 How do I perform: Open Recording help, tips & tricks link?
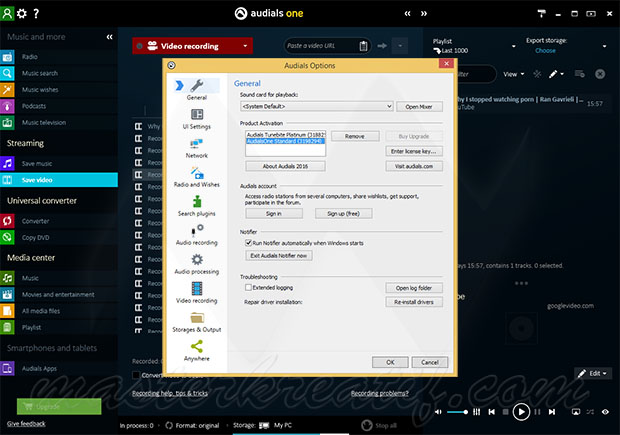point(170,393)
